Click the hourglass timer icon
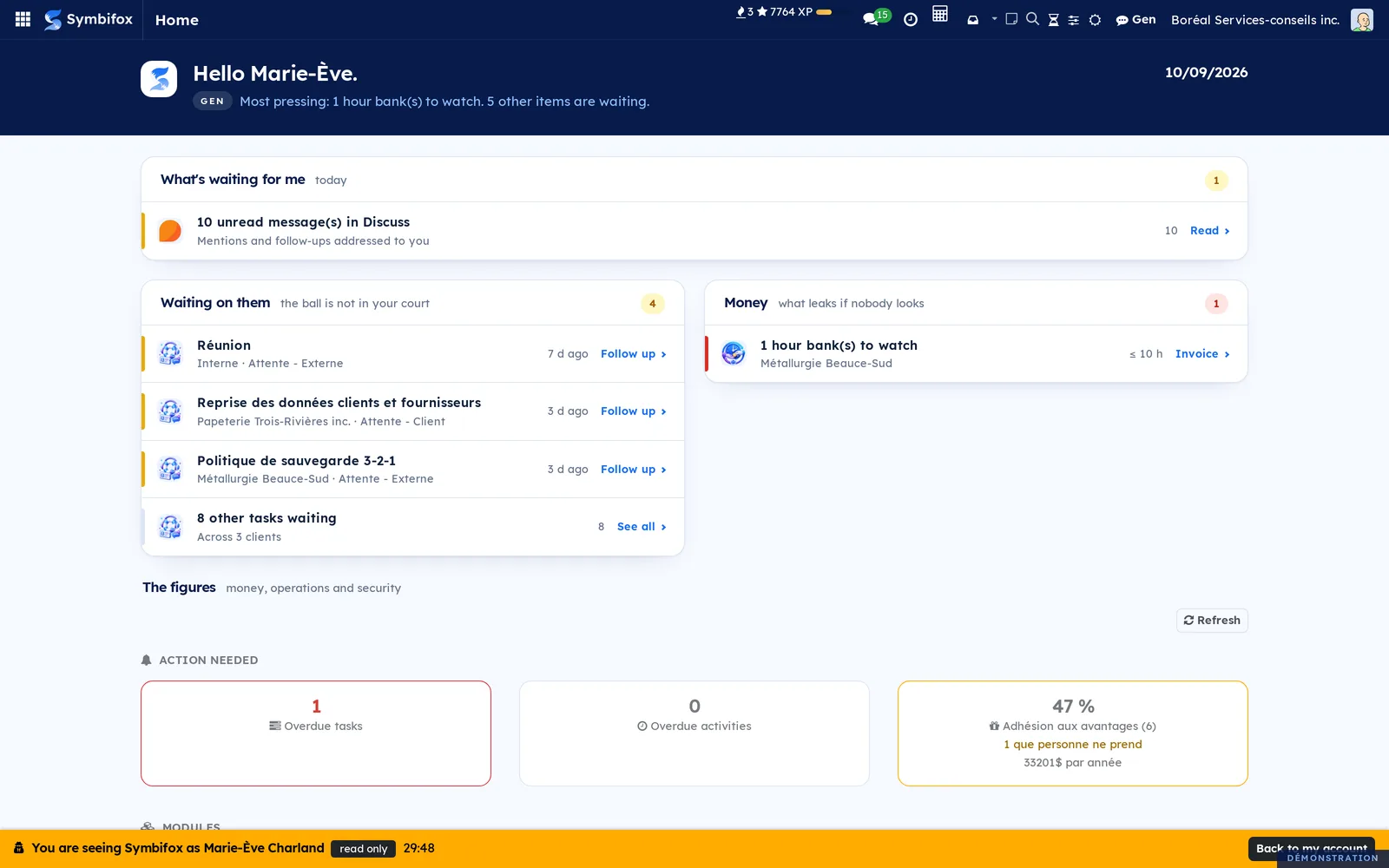Viewport: 1389px width, 868px height. coord(1053,19)
